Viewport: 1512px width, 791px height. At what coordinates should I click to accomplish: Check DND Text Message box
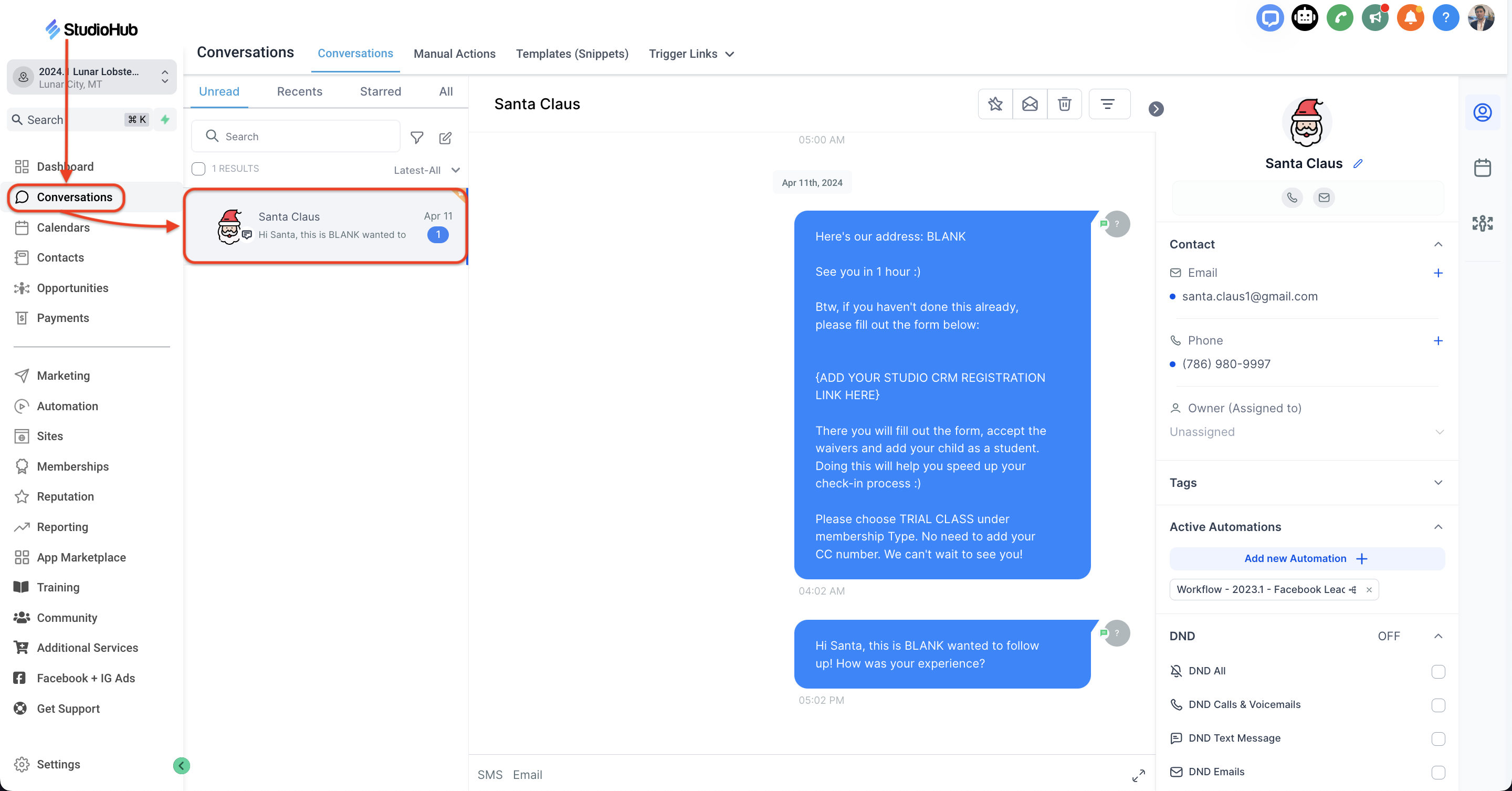(1437, 738)
